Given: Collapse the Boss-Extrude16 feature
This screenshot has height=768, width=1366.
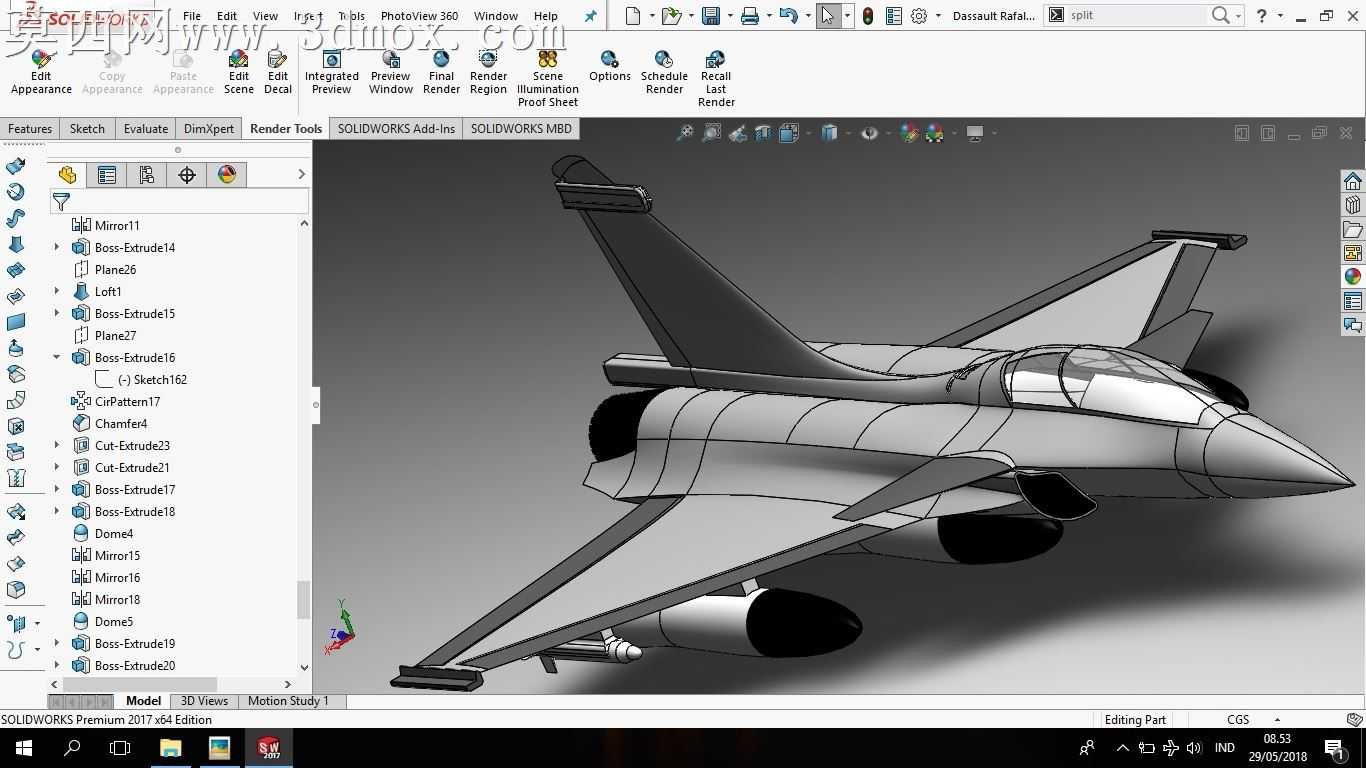Looking at the screenshot, I should pyautogui.click(x=57, y=357).
